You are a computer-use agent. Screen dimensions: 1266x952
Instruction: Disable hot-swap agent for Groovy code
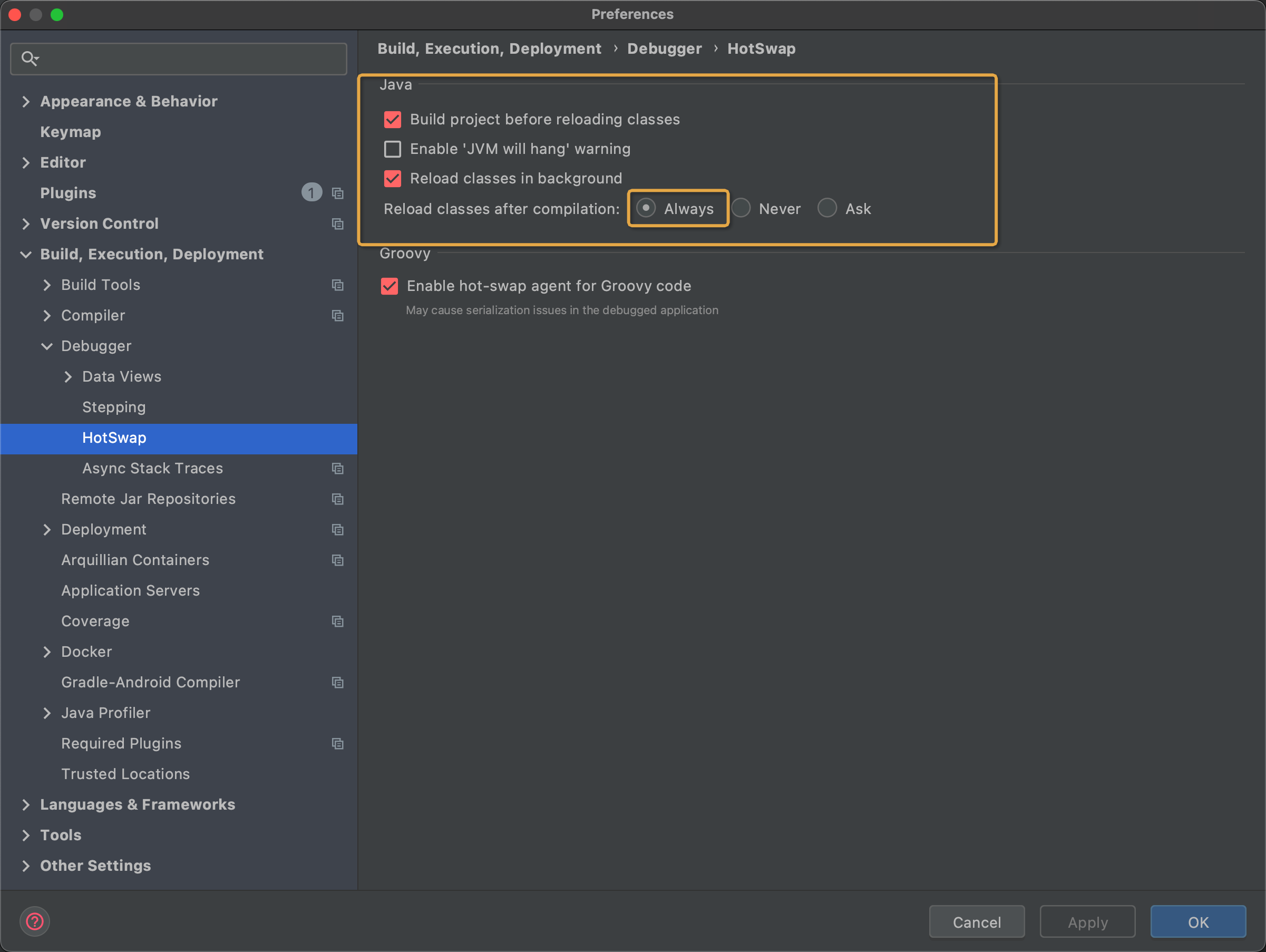(x=389, y=286)
